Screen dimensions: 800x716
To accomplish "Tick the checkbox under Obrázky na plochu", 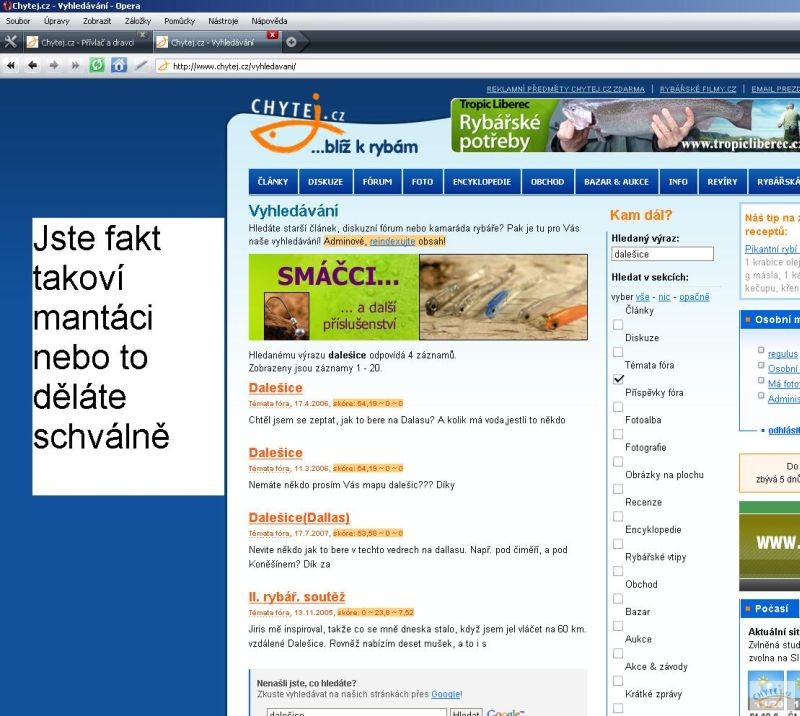I will (x=618, y=489).
